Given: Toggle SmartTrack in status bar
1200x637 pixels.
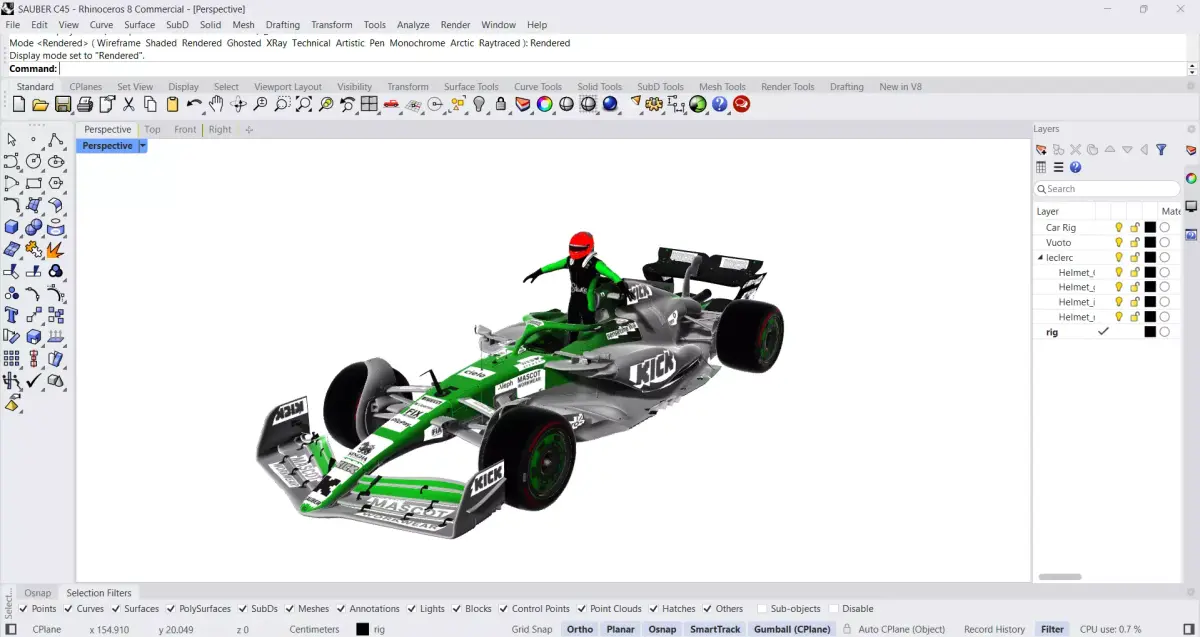Looking at the screenshot, I should point(715,629).
